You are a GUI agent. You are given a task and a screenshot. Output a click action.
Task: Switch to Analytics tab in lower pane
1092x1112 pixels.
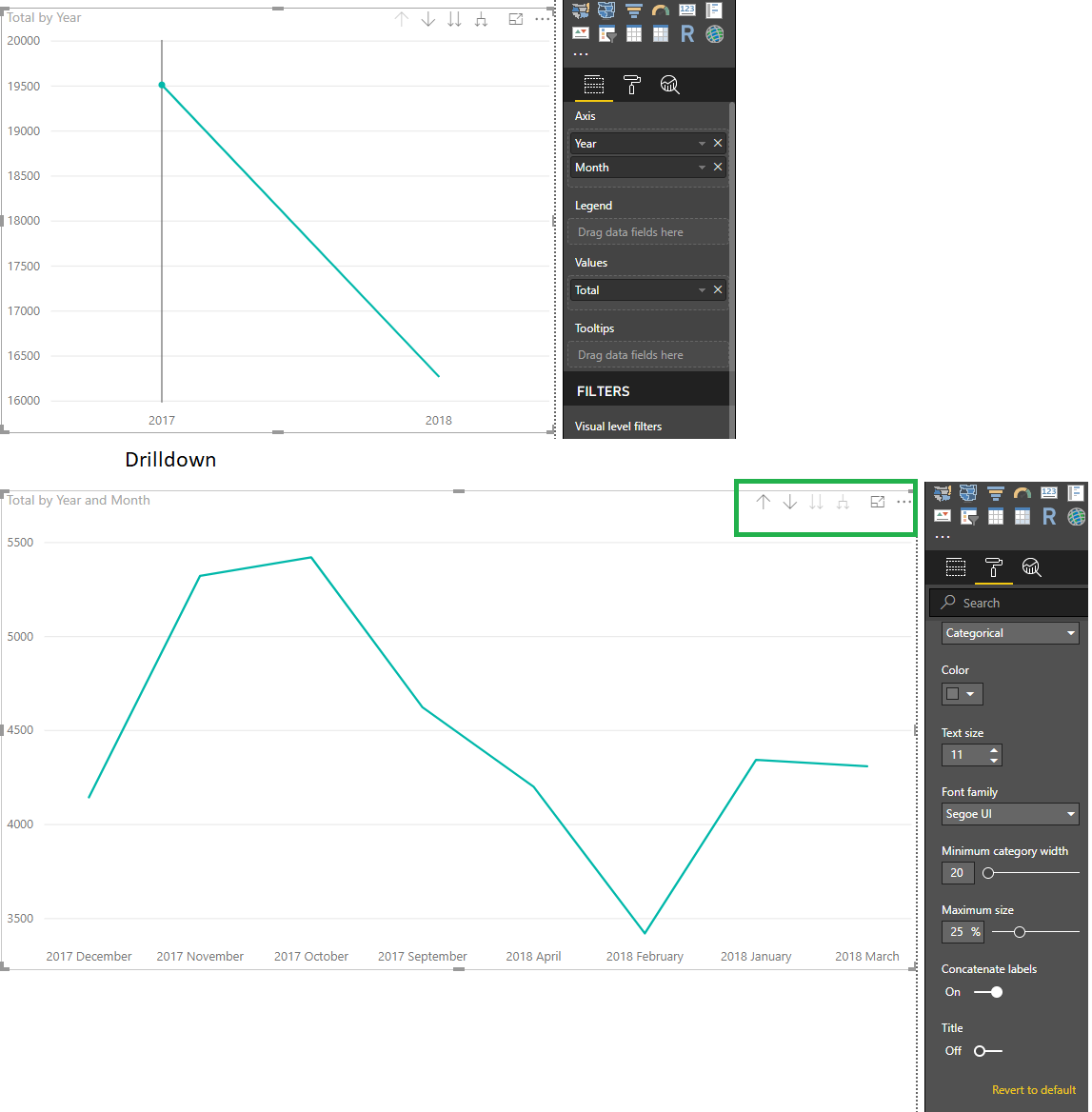(x=1032, y=567)
